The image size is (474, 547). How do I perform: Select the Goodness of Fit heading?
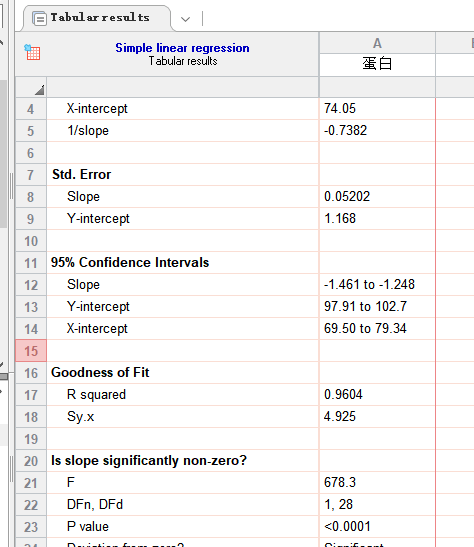click(100, 373)
